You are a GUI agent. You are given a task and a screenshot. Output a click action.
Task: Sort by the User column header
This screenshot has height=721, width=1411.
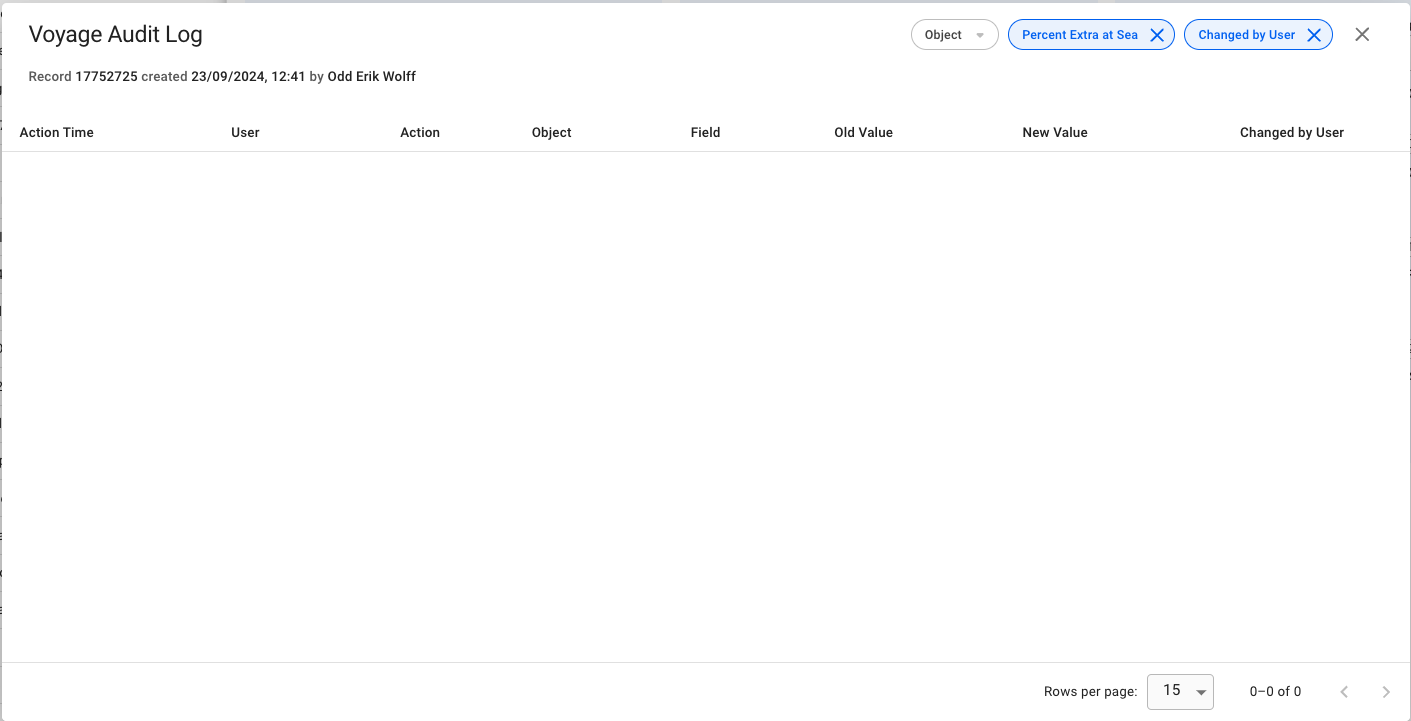point(245,133)
